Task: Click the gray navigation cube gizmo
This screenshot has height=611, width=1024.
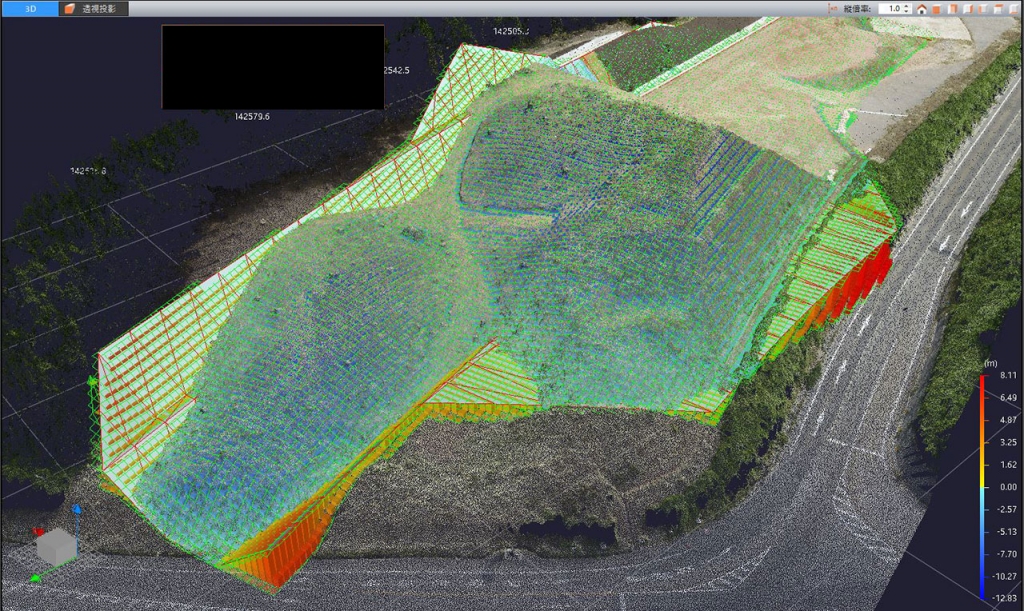Action: [54, 545]
